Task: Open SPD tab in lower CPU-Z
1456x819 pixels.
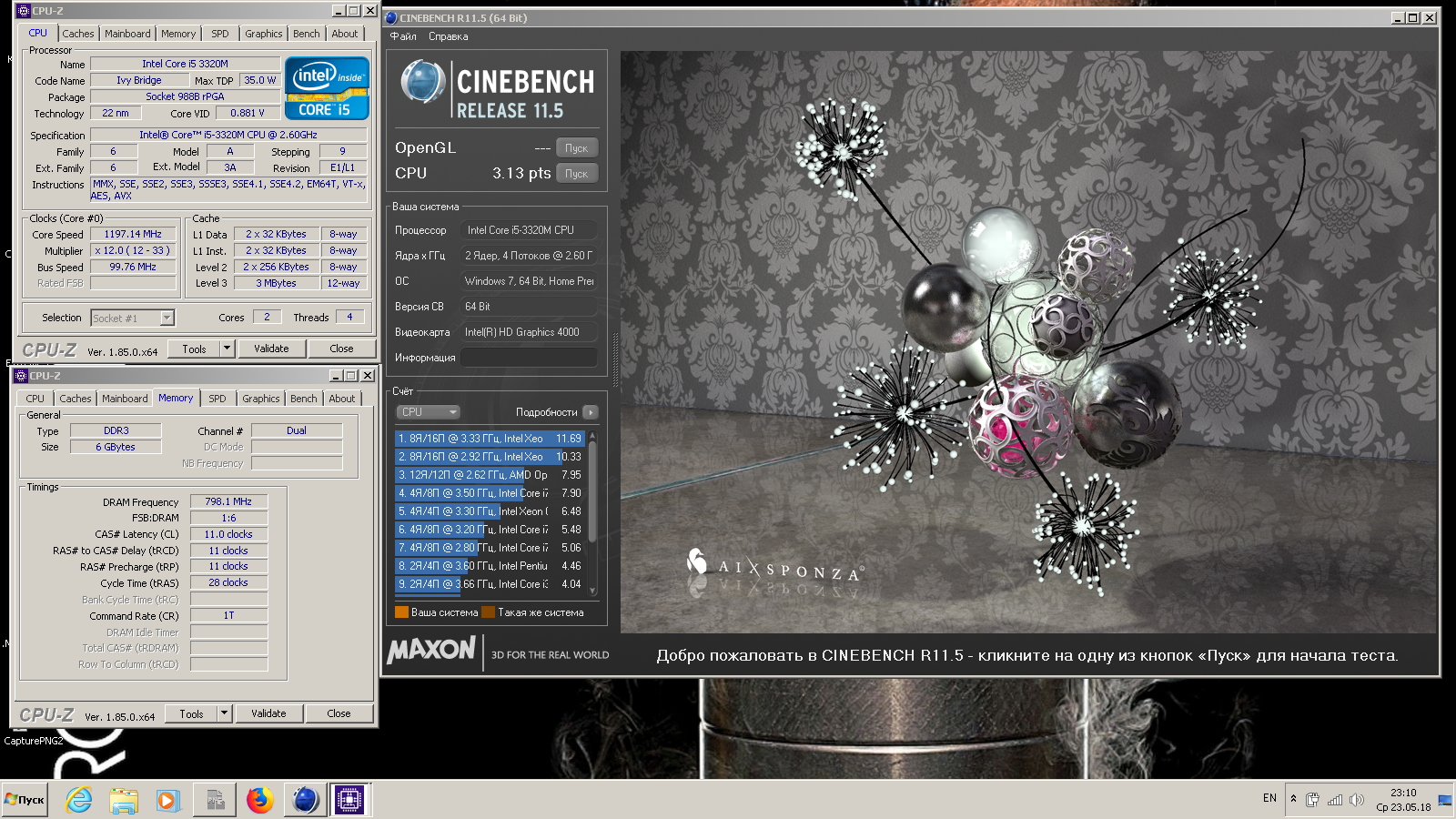Action: coord(217,399)
